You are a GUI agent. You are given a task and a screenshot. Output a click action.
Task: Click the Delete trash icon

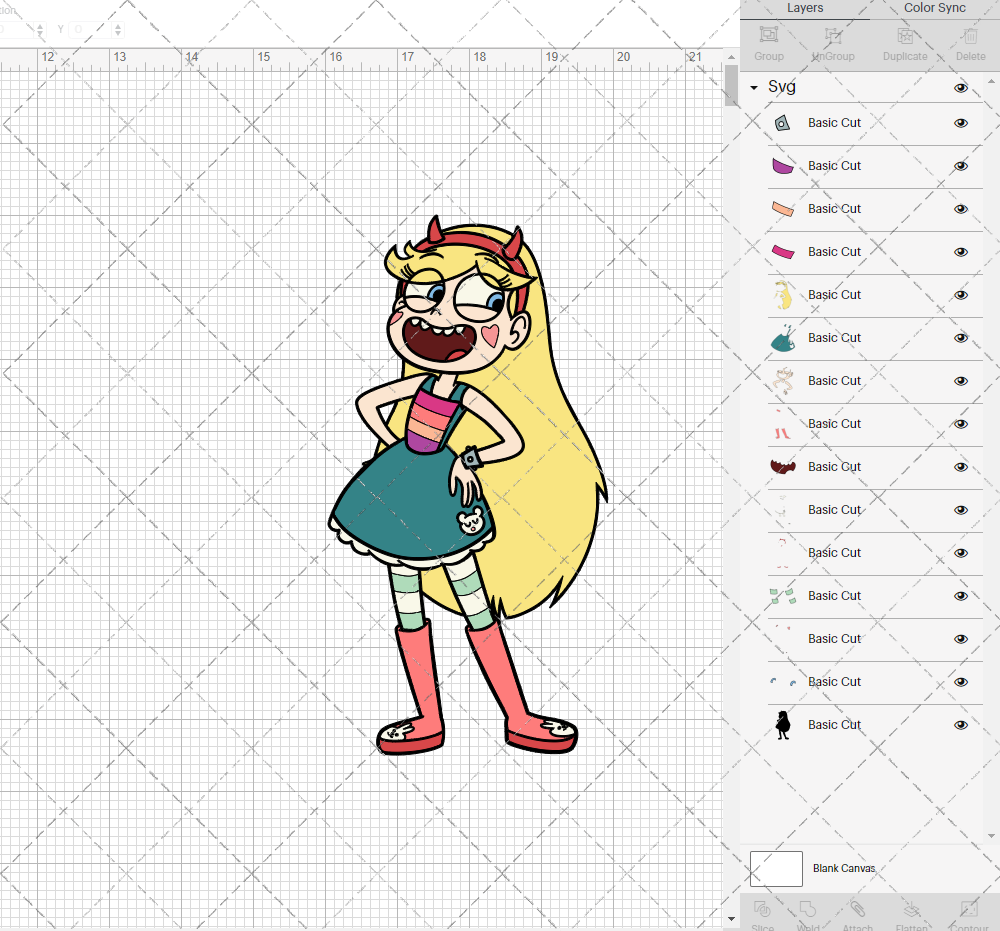pyautogui.click(x=970, y=35)
